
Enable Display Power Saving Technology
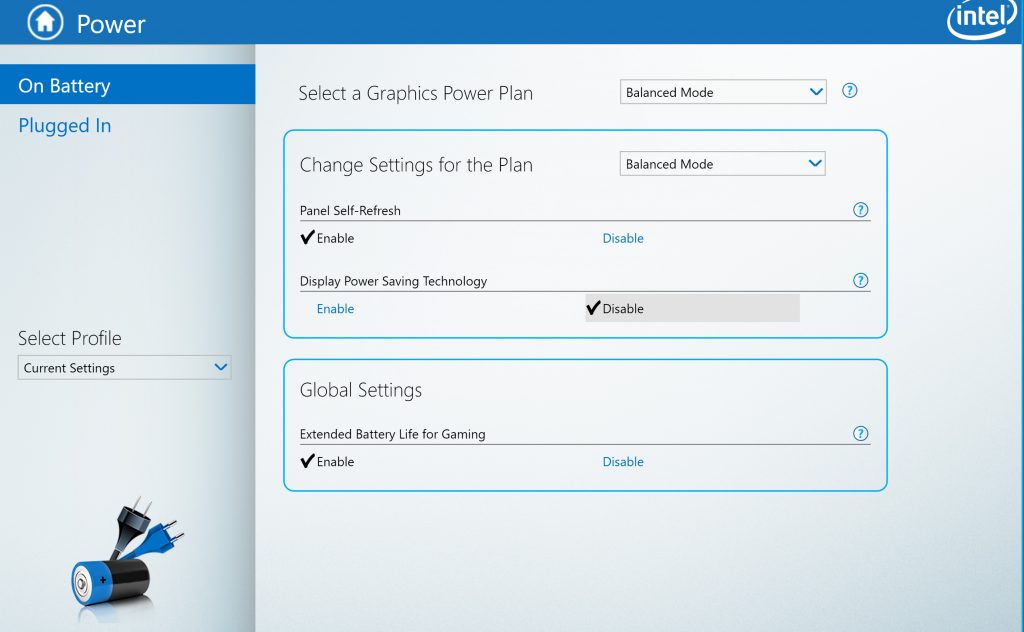click(335, 309)
